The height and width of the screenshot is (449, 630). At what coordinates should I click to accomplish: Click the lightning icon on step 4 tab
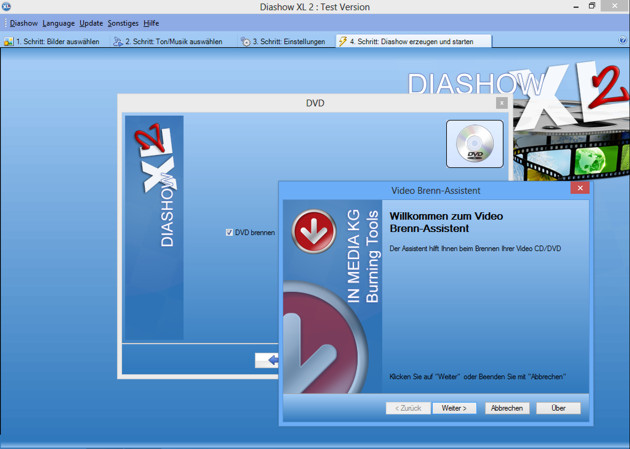tap(343, 41)
